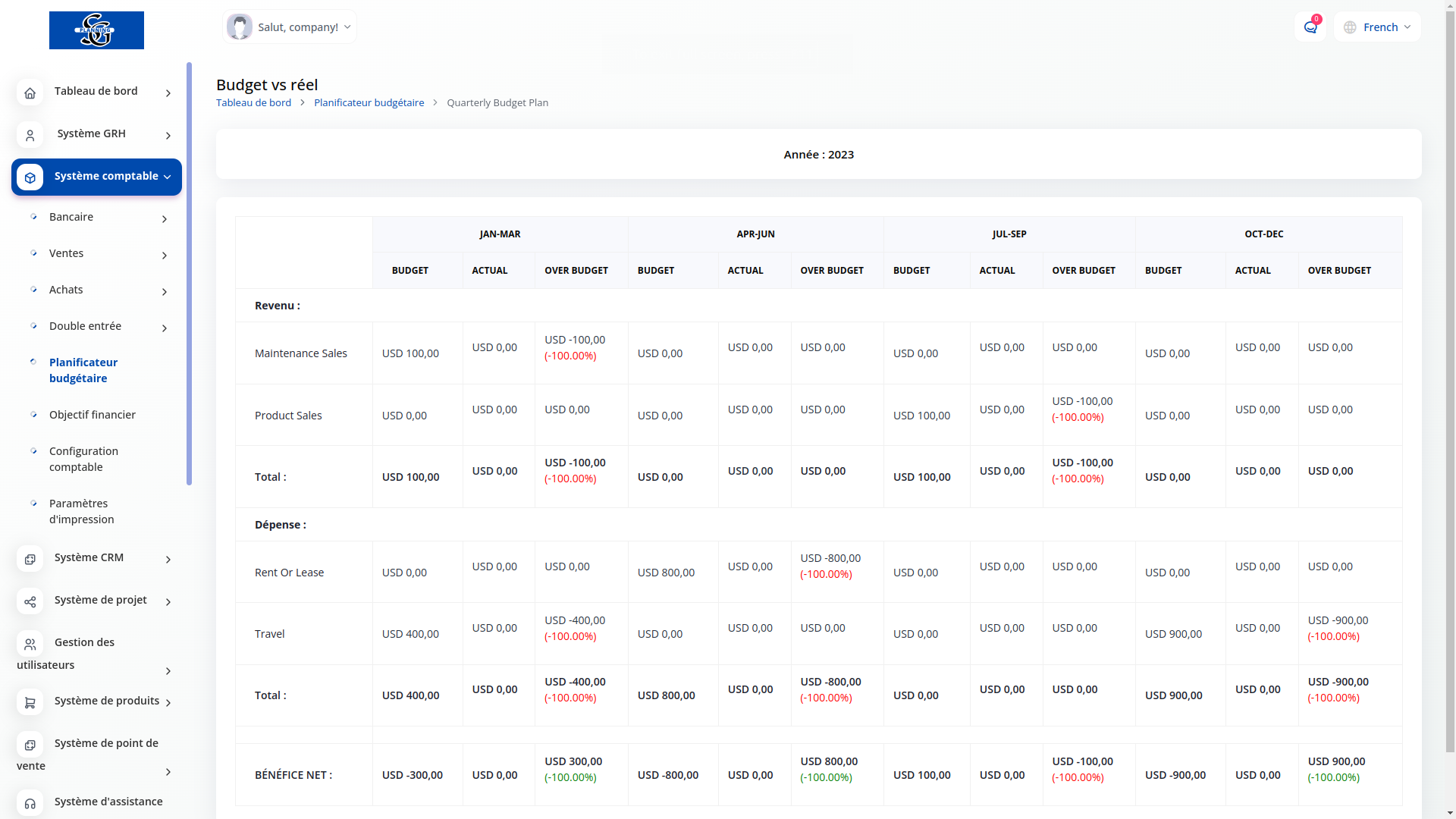
Task: Open the chat messages notification icon
Action: [1310, 27]
